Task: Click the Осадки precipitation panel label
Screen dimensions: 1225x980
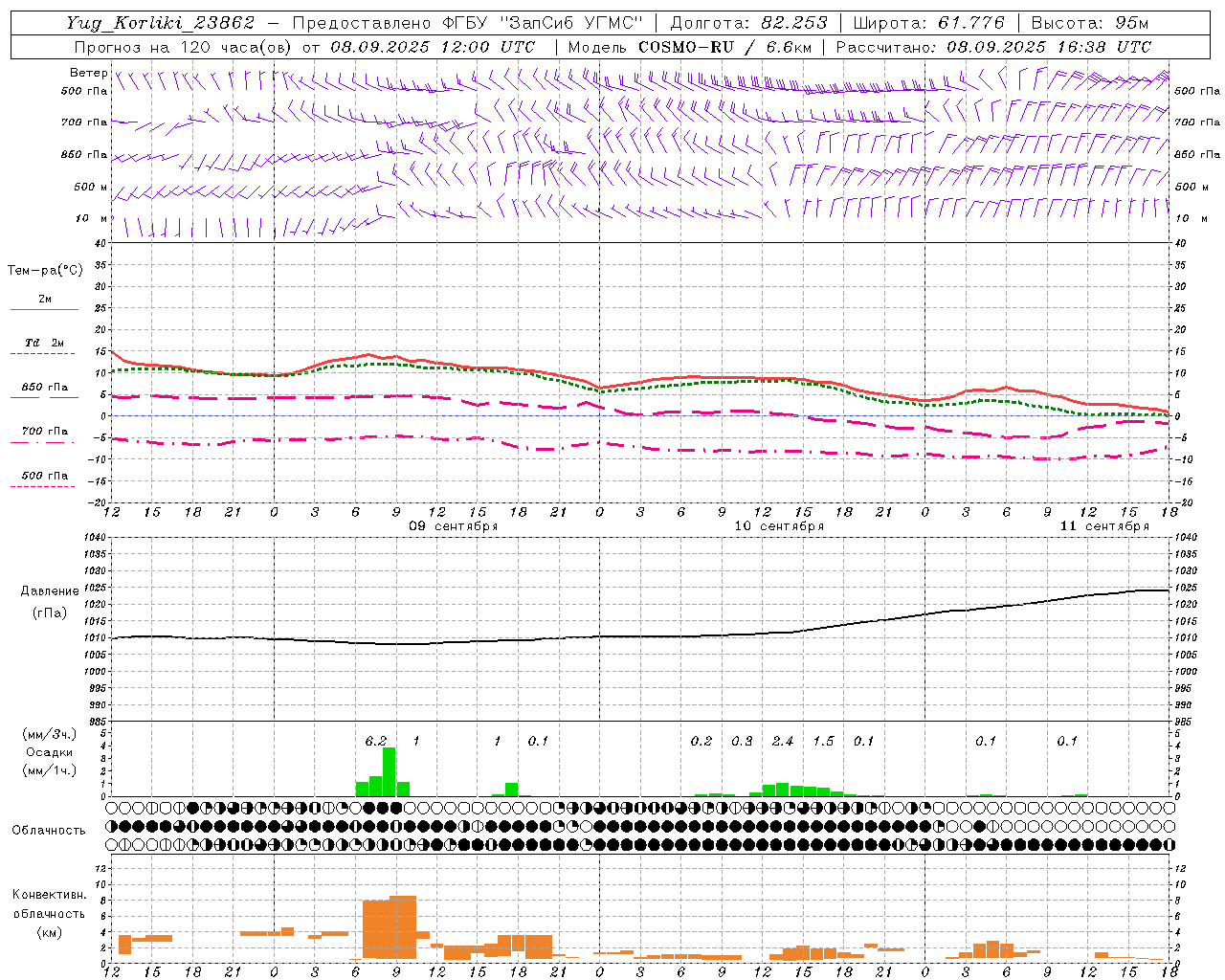Action: click(49, 752)
